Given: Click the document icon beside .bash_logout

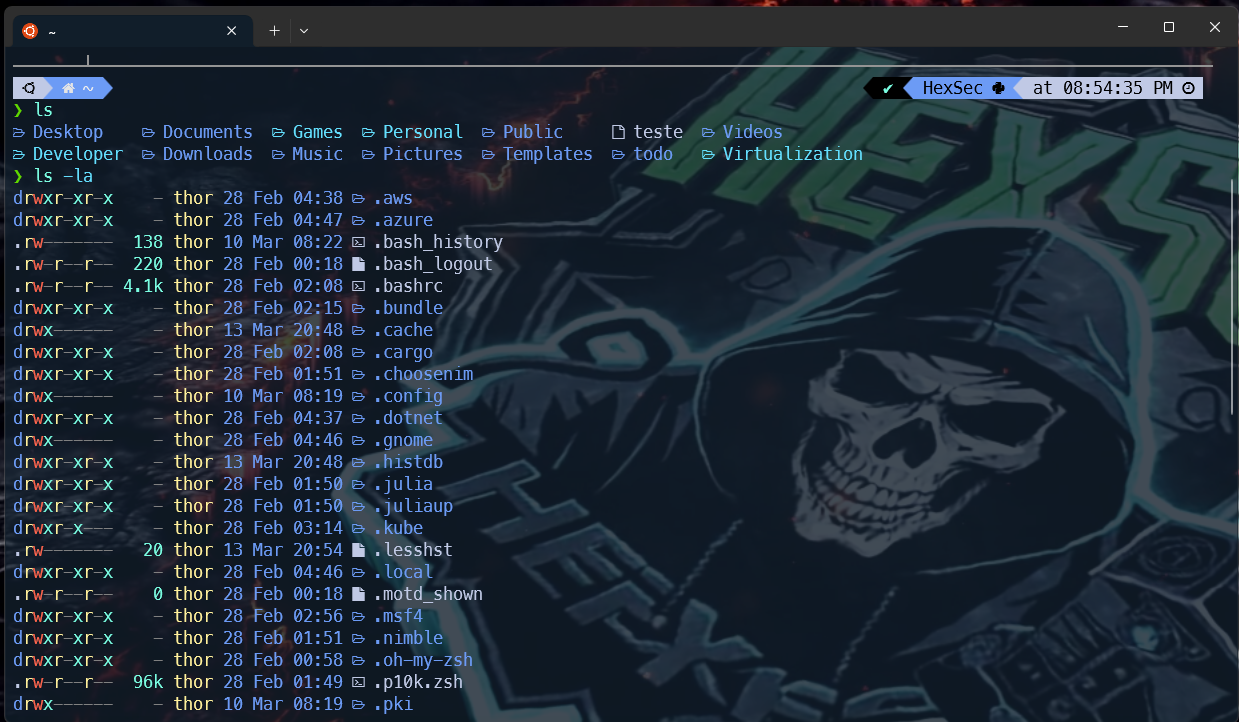Looking at the screenshot, I should (359, 264).
